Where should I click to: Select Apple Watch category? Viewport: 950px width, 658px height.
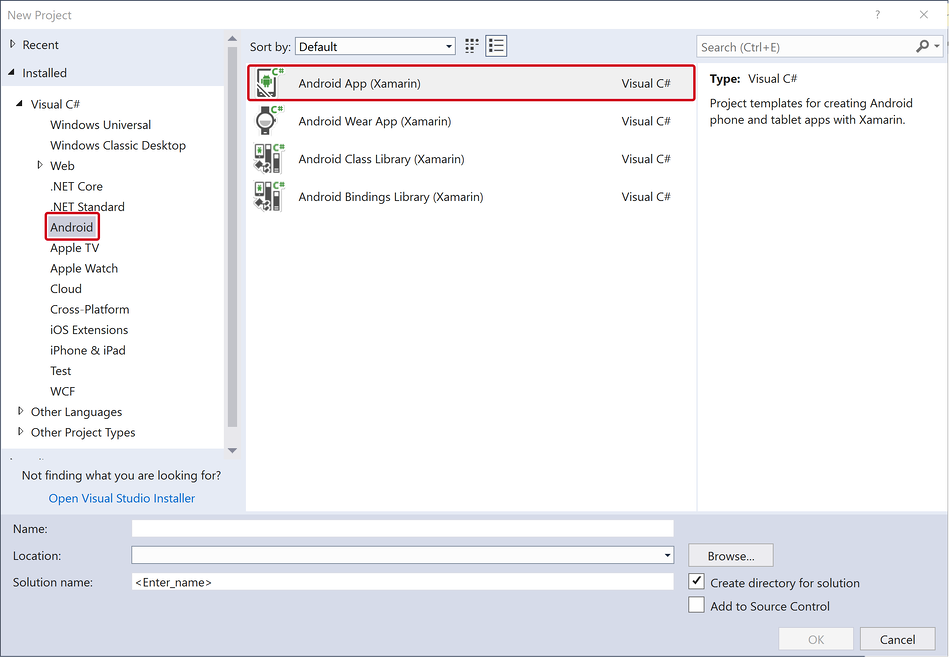[x=84, y=268]
